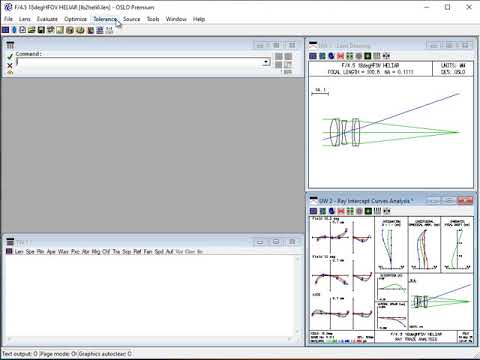Click the blue window setup icon in main toolbar
Screen dimensions: 480x360
5,30
